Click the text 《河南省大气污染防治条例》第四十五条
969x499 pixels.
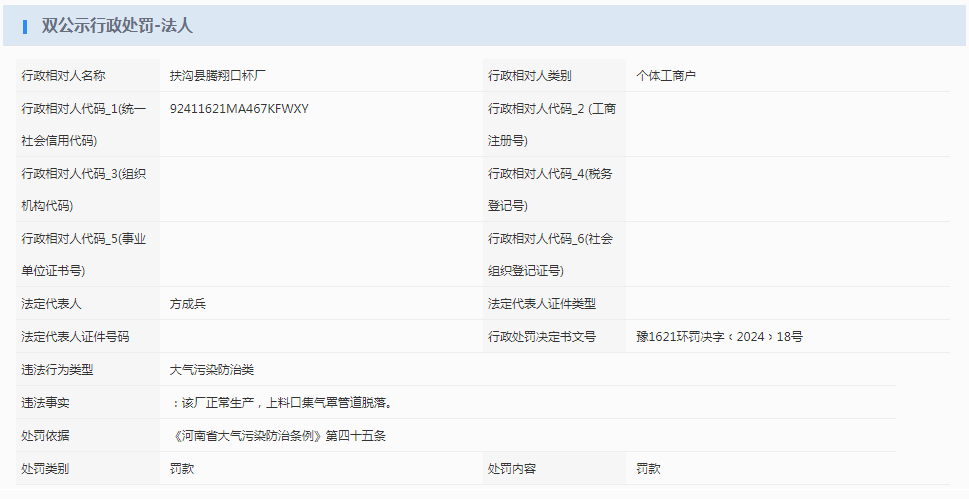tap(278, 436)
